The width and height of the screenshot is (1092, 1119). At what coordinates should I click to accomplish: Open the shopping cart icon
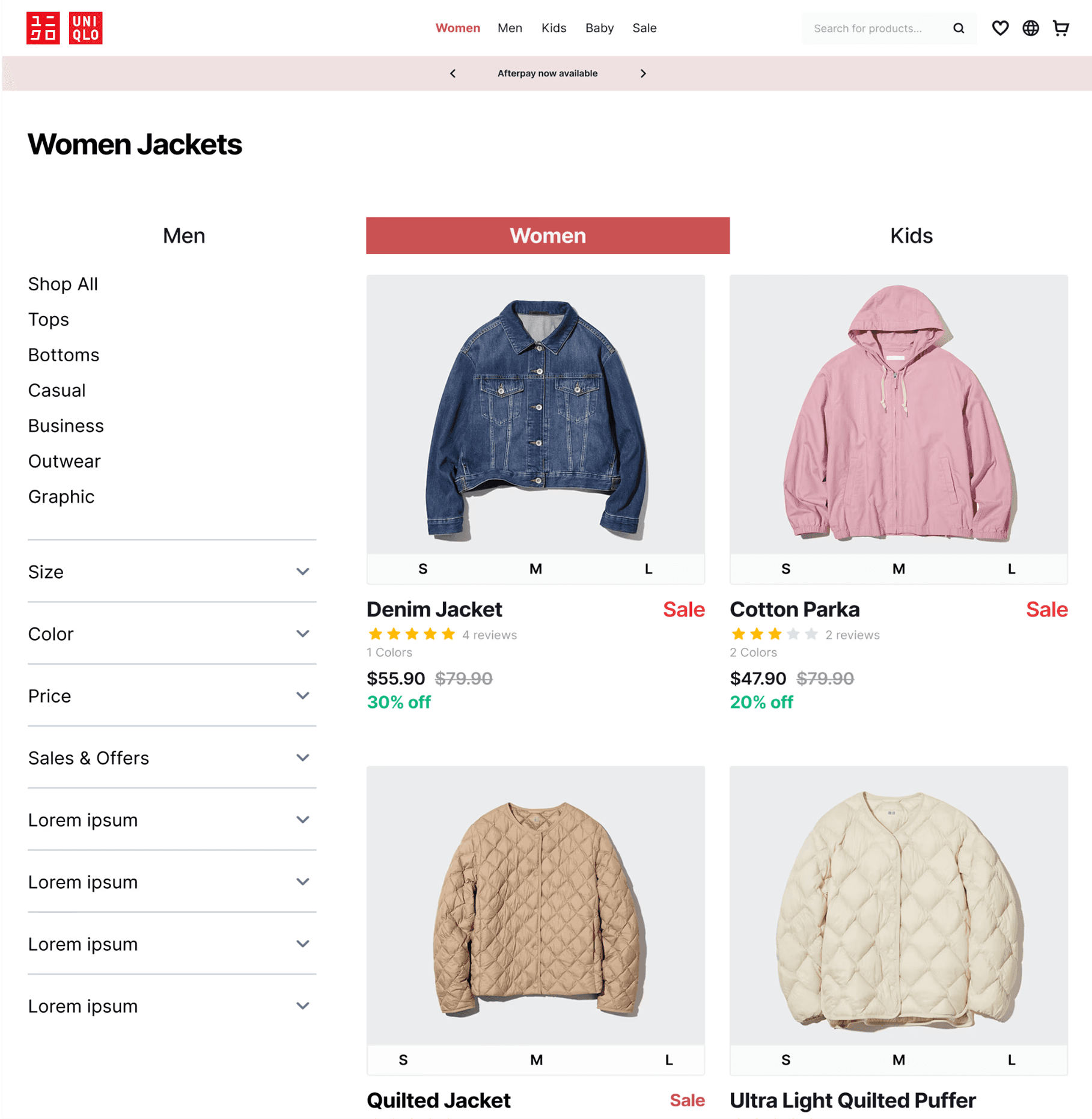pos(1061,28)
